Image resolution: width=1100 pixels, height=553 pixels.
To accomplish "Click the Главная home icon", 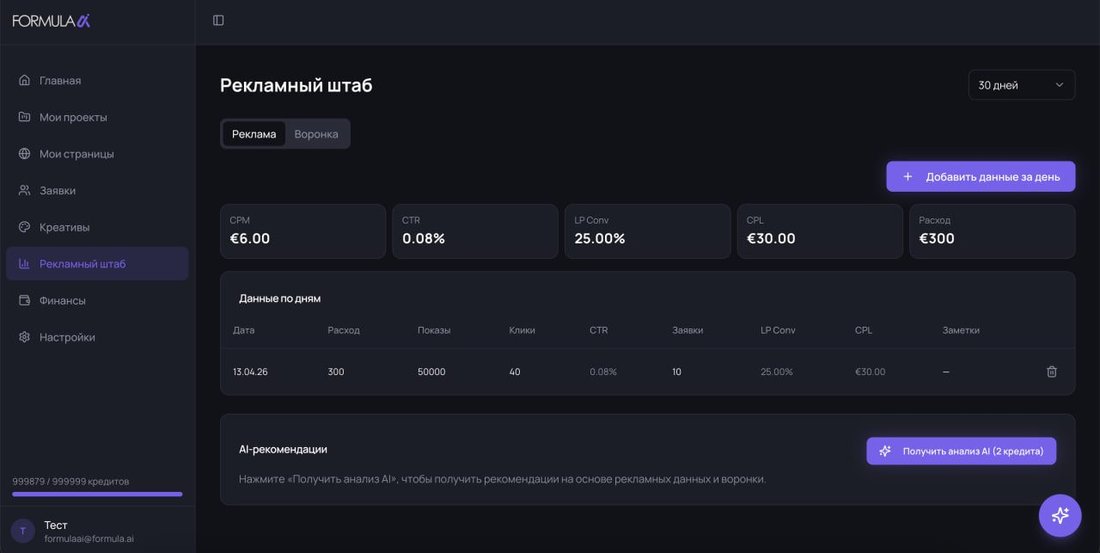I will coord(25,80).
